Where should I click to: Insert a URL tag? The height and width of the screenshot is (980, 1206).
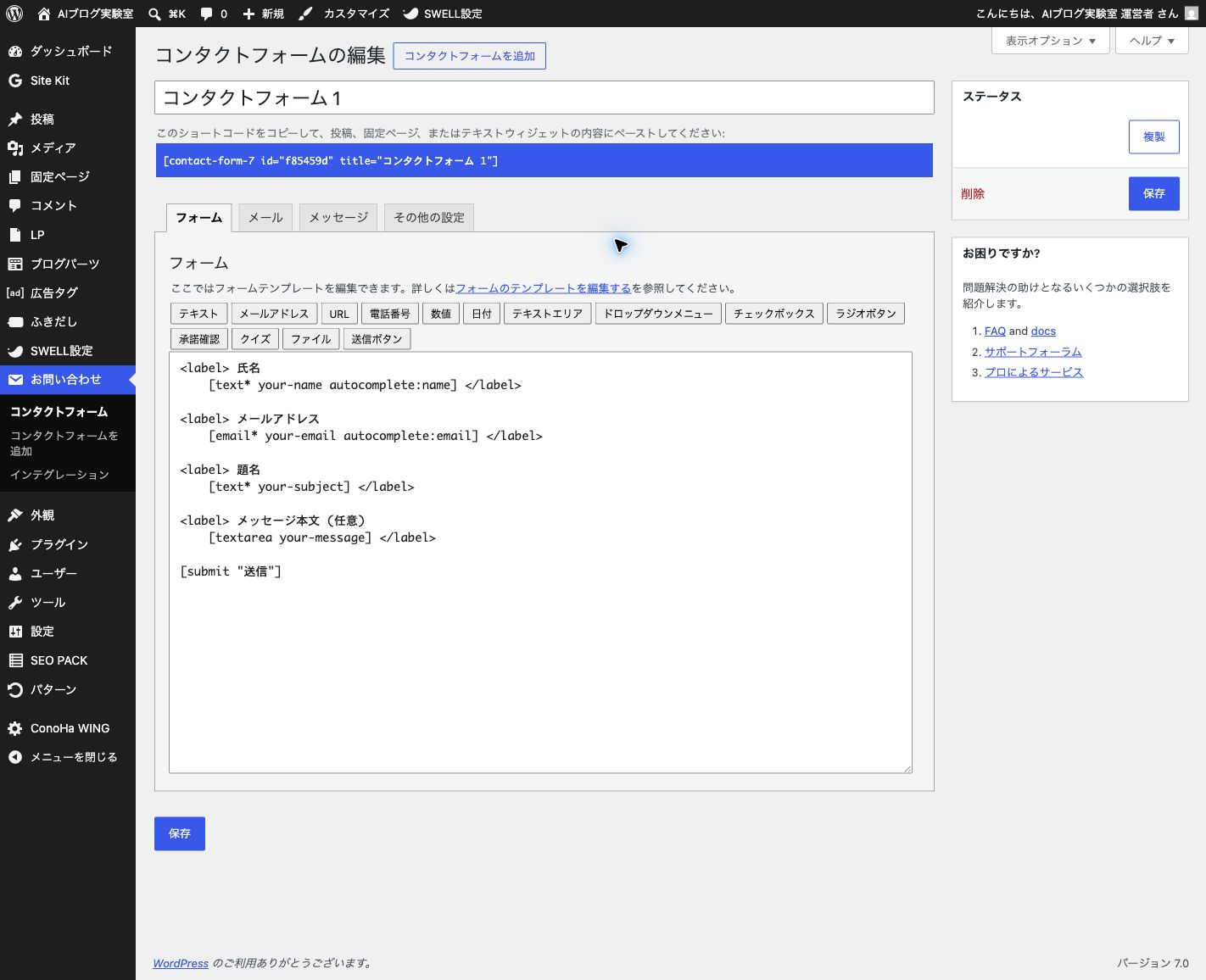click(x=339, y=314)
